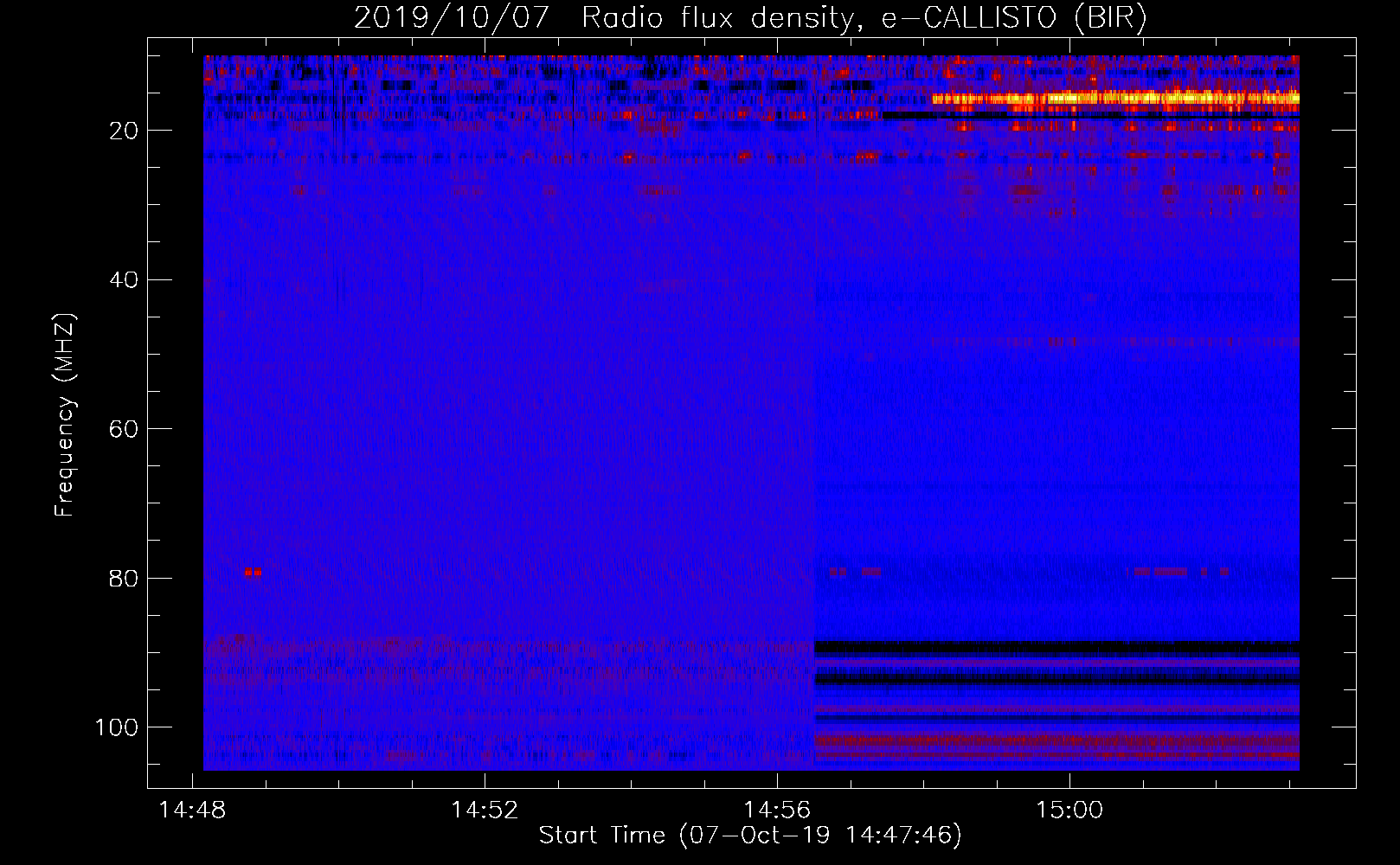This screenshot has height=865, width=1400.
Task: Click the 60 MHz frequency tick label
Action: click(x=125, y=429)
